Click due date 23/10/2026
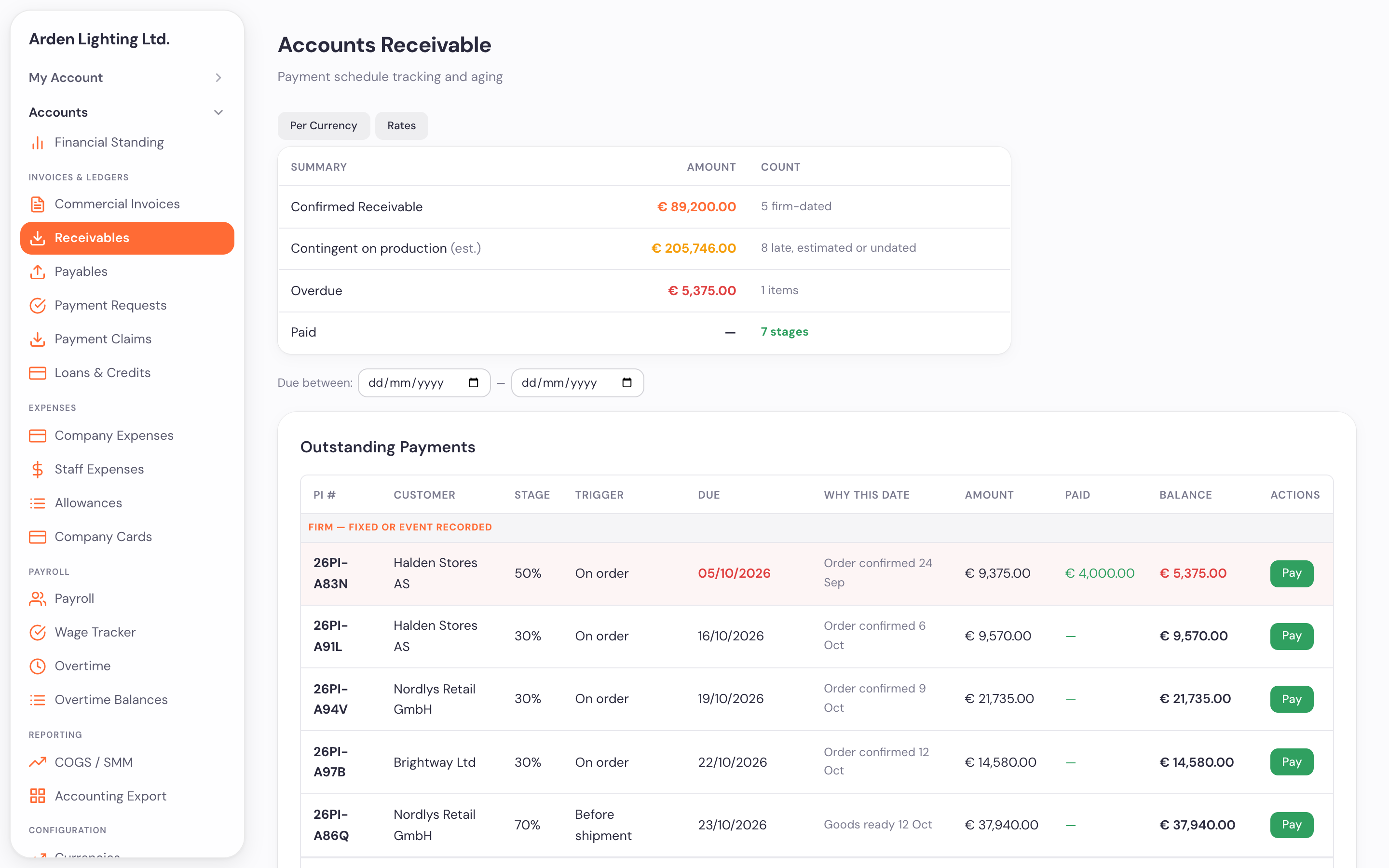The image size is (1389, 868). pyautogui.click(x=732, y=825)
